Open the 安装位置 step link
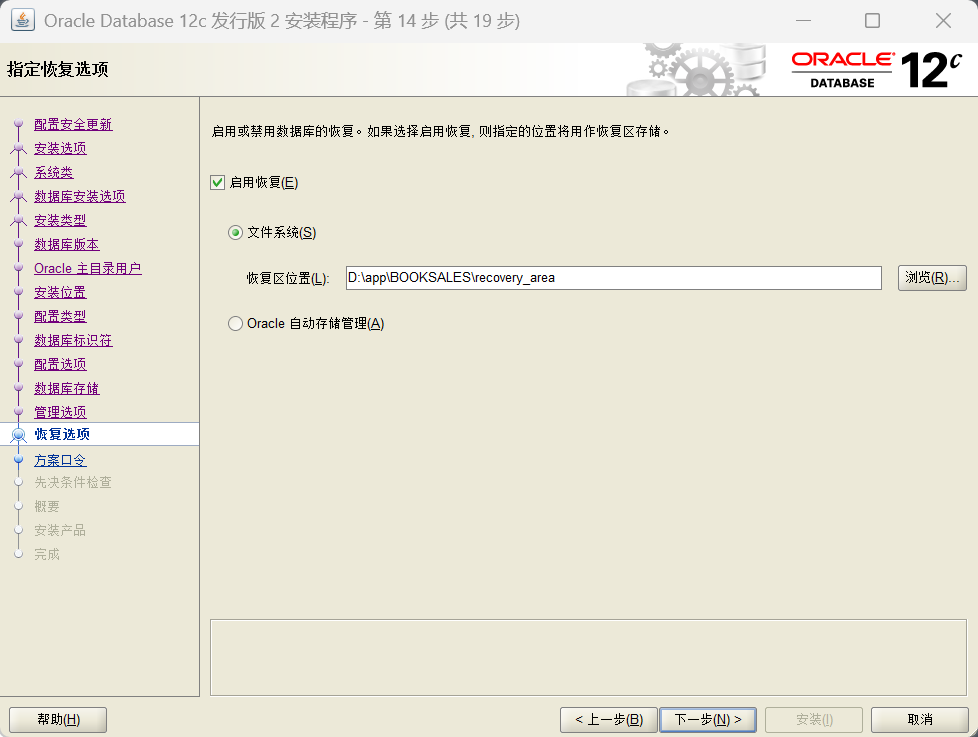This screenshot has height=737, width=978. pyautogui.click(x=60, y=292)
